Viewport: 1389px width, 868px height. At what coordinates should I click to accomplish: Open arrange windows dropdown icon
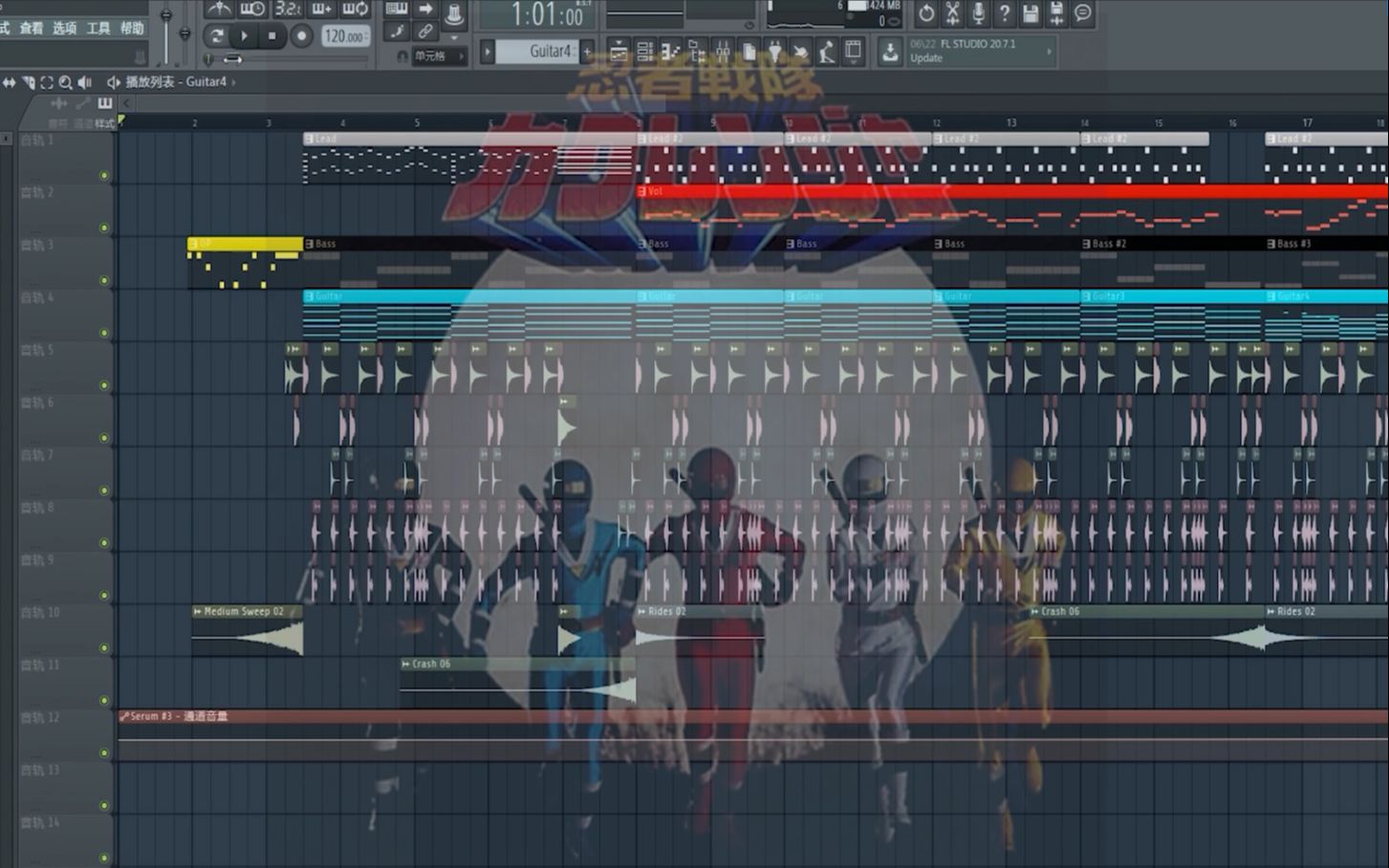[853, 50]
